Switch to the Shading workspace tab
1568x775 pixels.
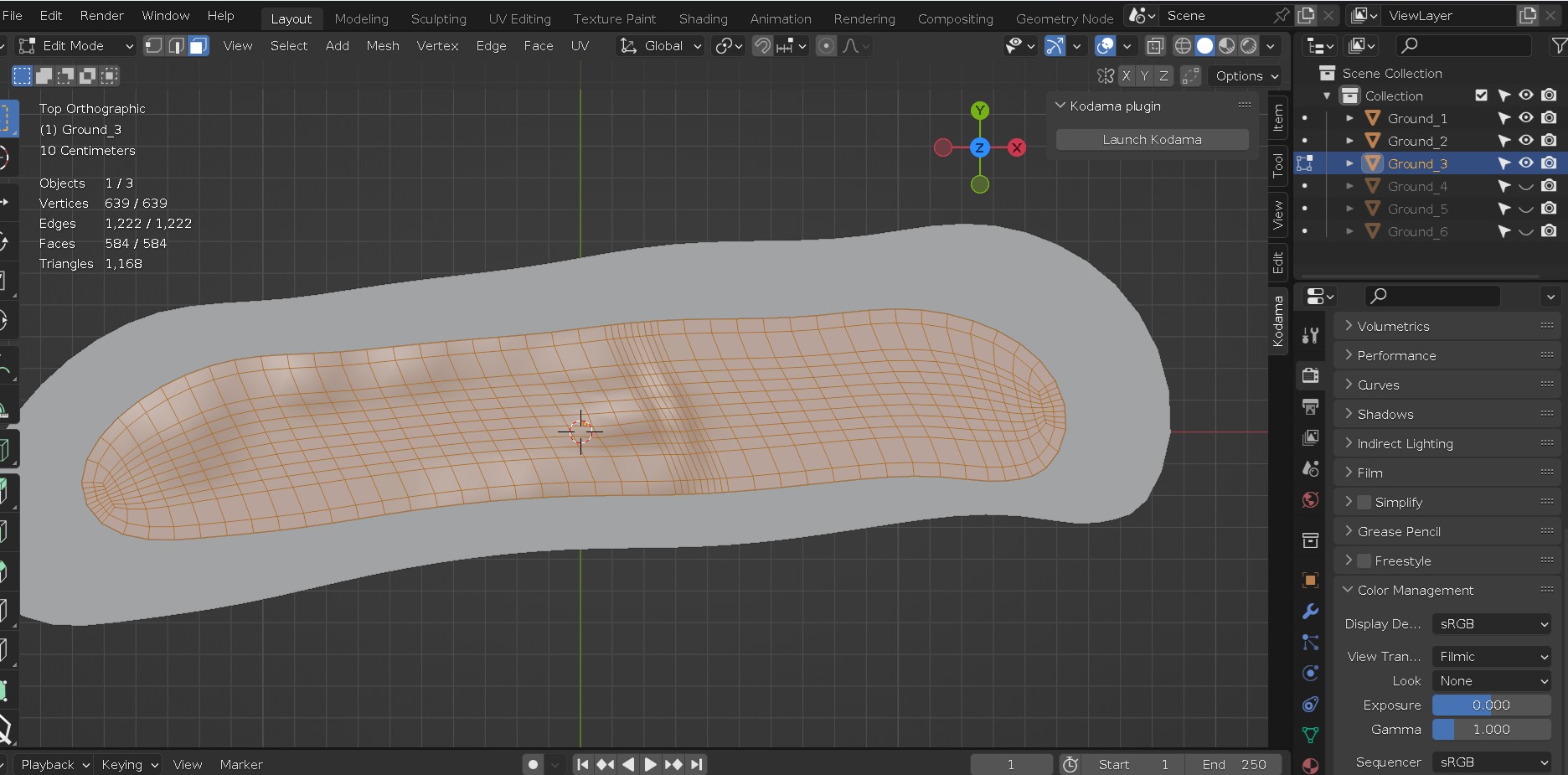703,18
